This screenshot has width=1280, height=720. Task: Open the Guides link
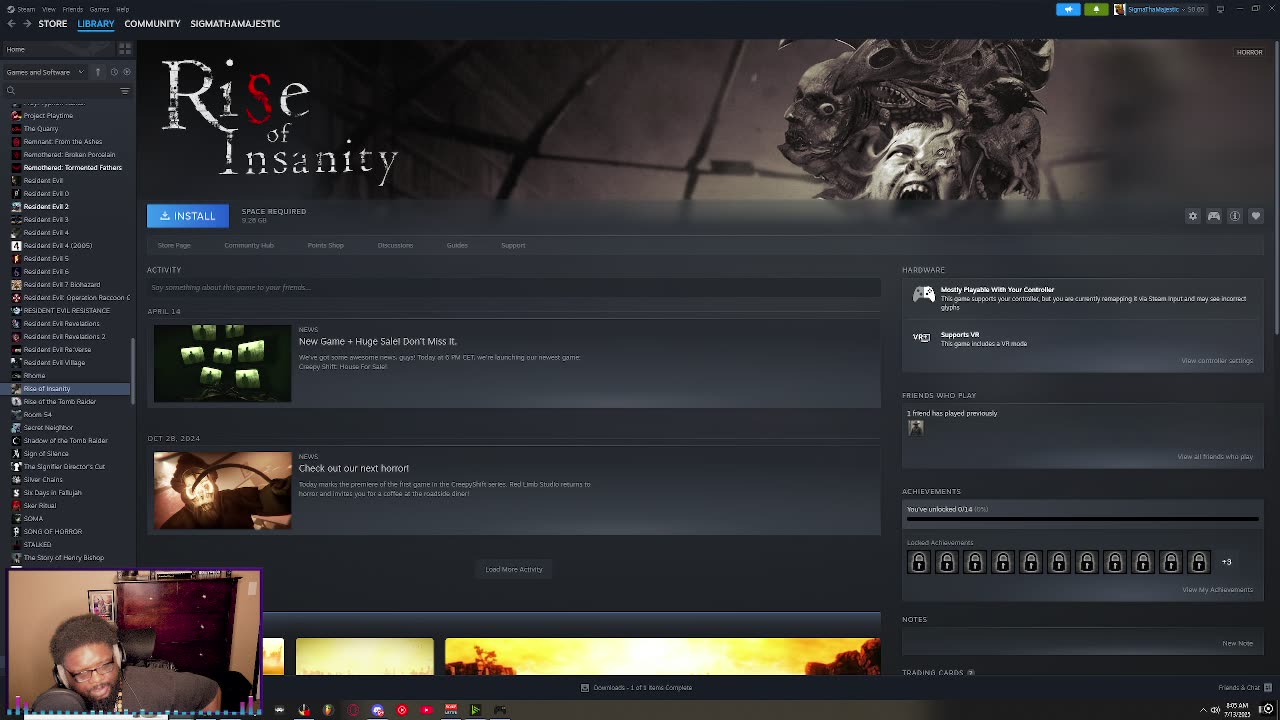point(457,245)
